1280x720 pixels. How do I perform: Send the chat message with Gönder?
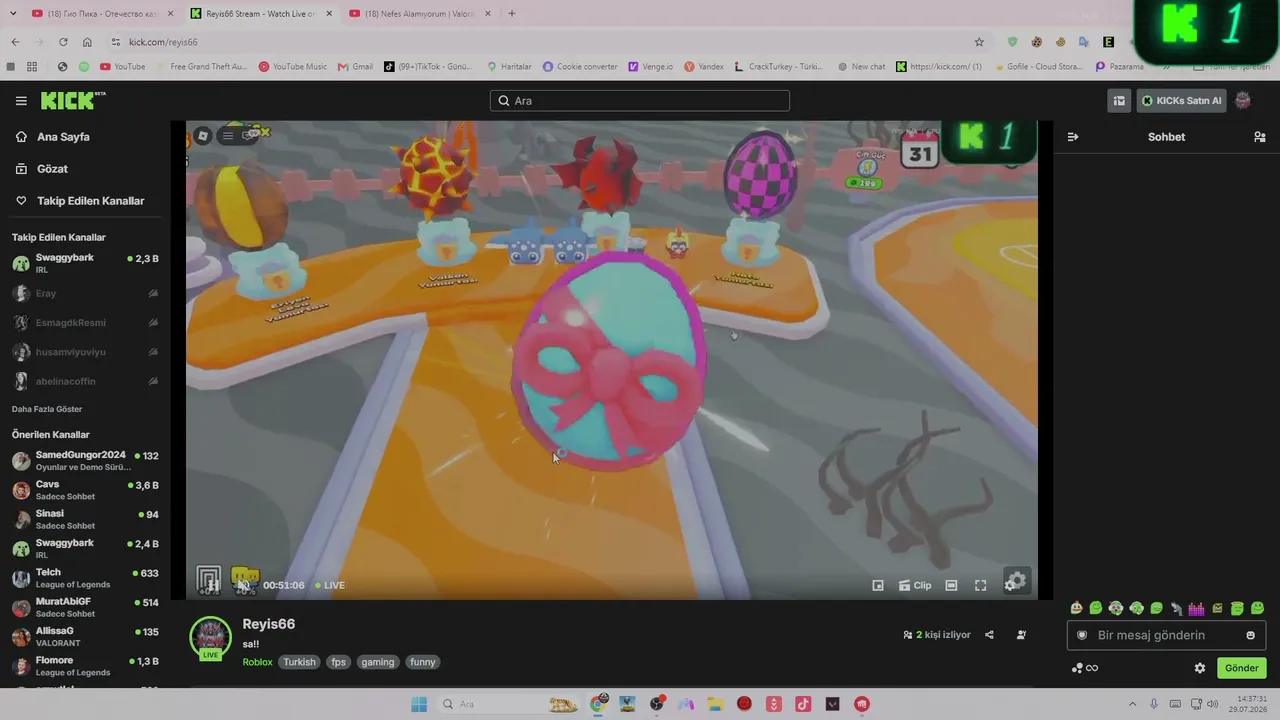click(1241, 668)
